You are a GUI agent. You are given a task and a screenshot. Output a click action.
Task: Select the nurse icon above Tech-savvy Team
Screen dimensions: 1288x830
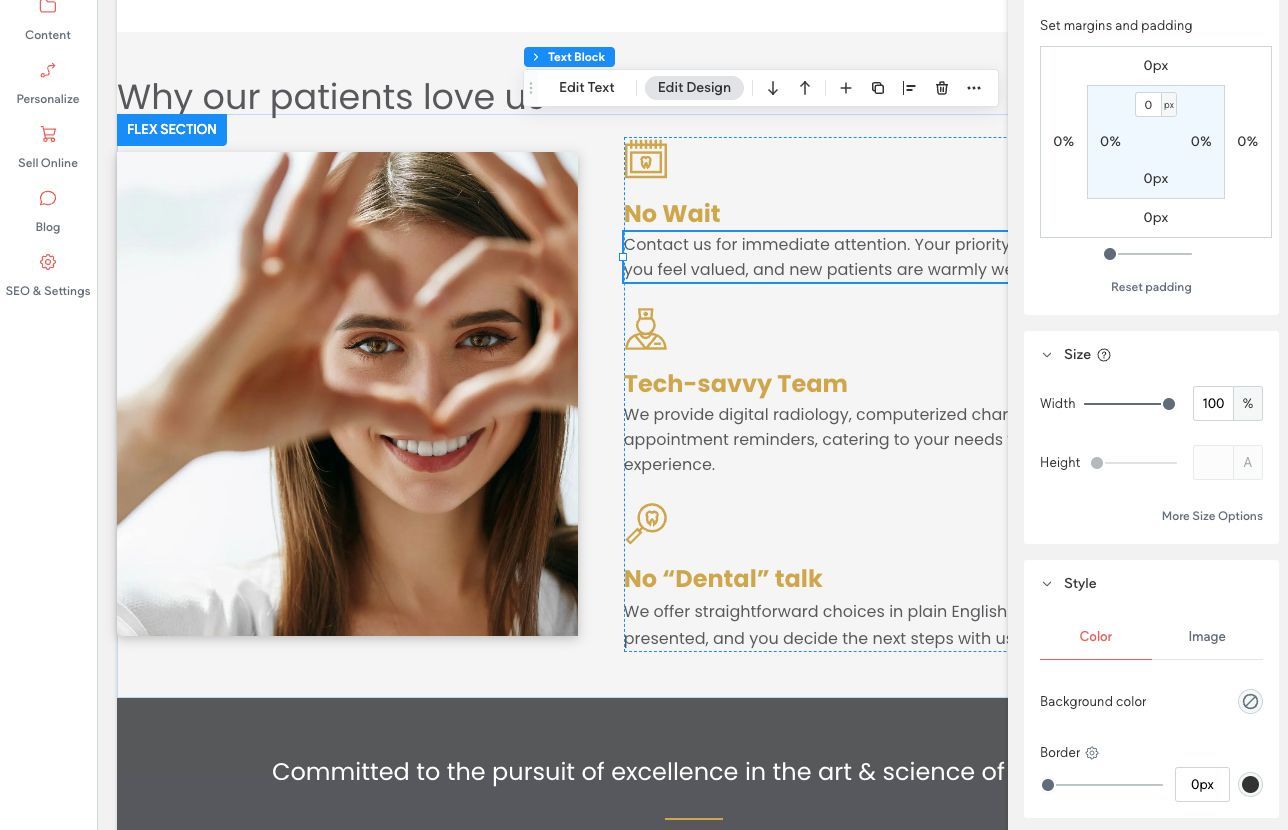pos(646,329)
